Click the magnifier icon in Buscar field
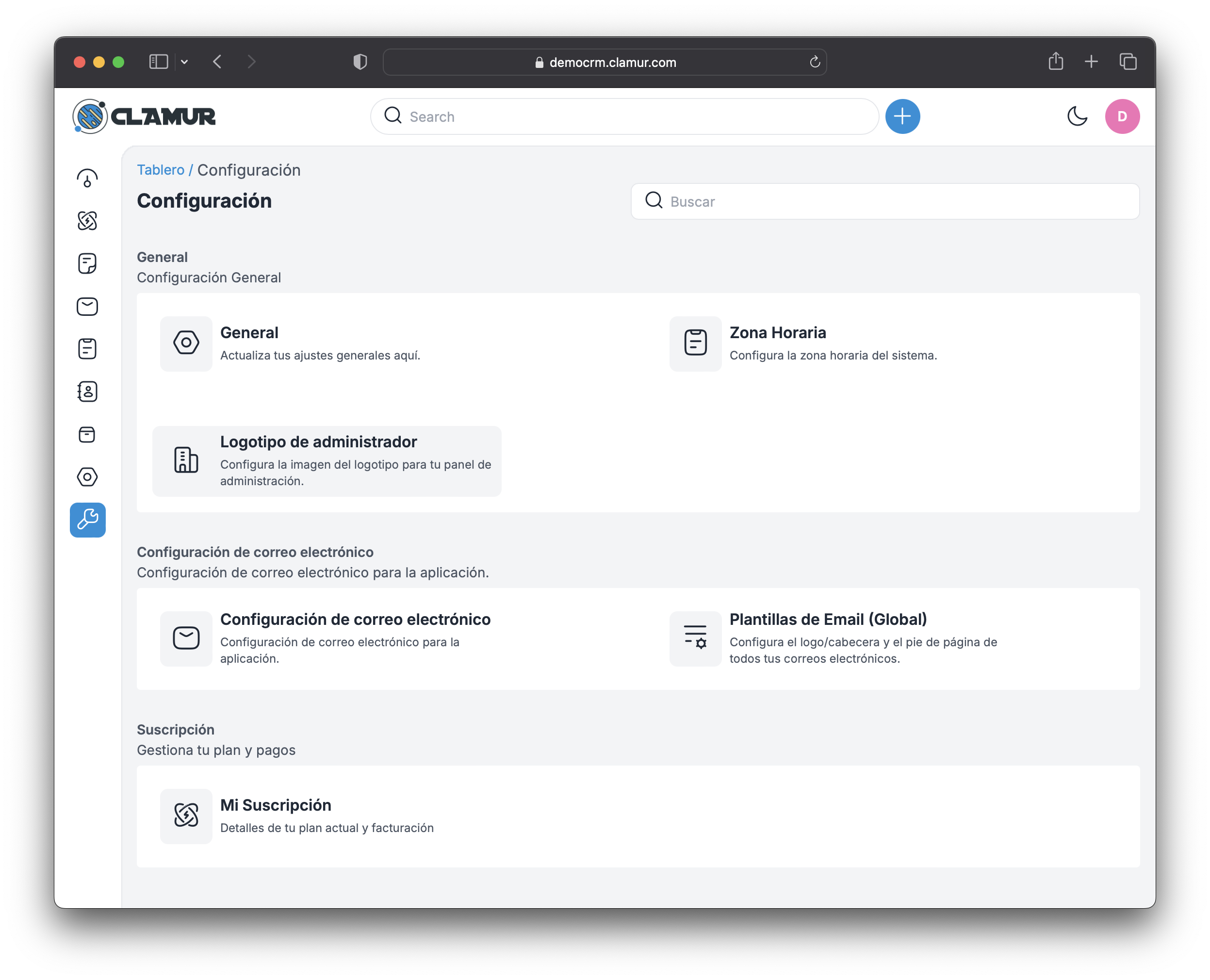 [x=654, y=200]
